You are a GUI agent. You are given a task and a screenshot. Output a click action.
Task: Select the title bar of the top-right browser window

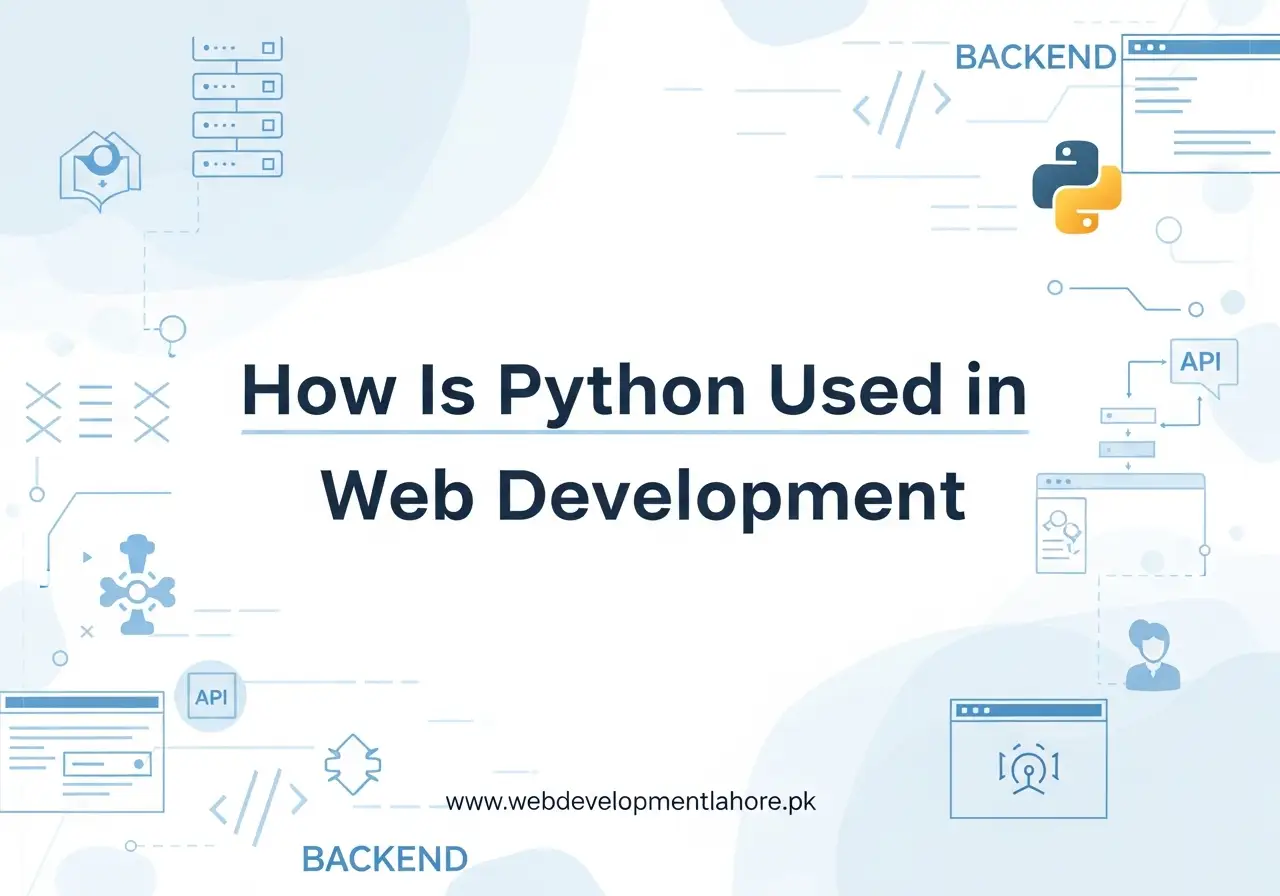pos(1200,46)
